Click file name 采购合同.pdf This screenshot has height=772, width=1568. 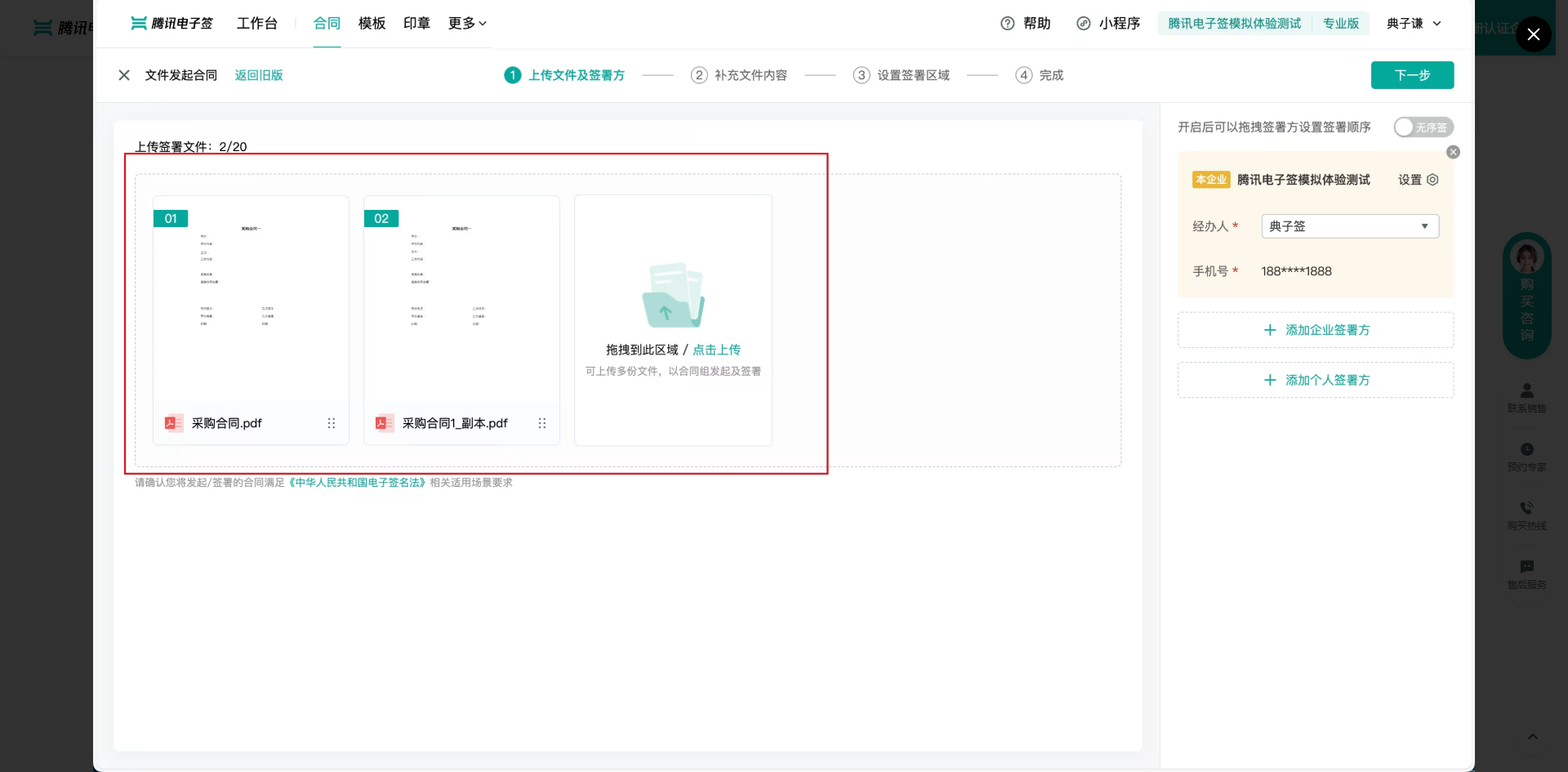tap(226, 423)
